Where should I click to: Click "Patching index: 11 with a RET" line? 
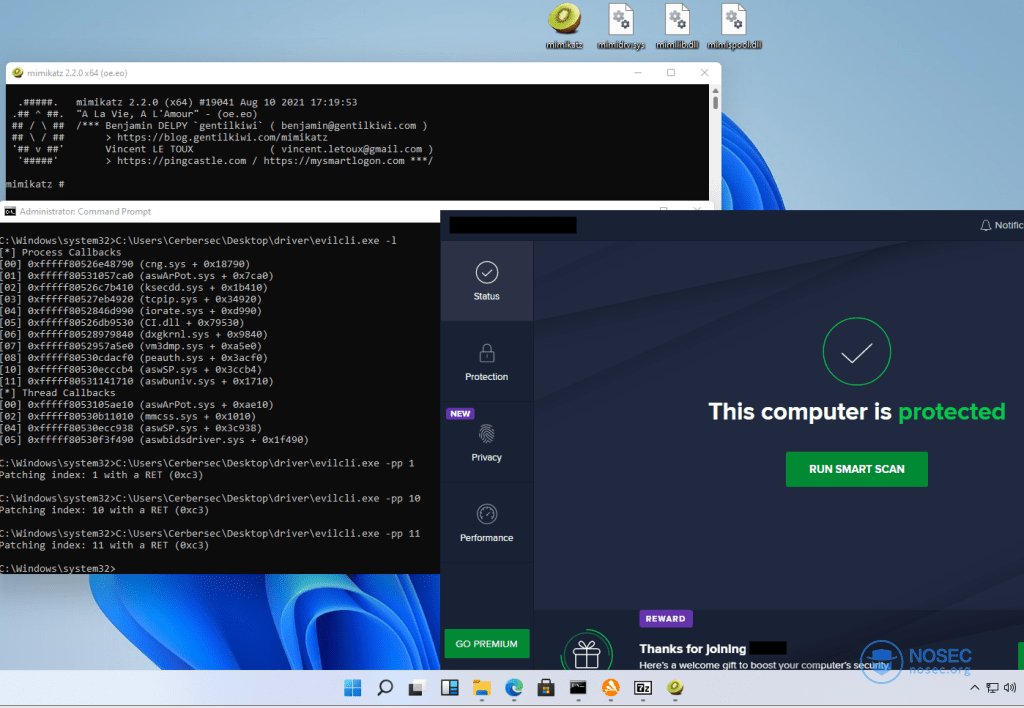click(104, 545)
